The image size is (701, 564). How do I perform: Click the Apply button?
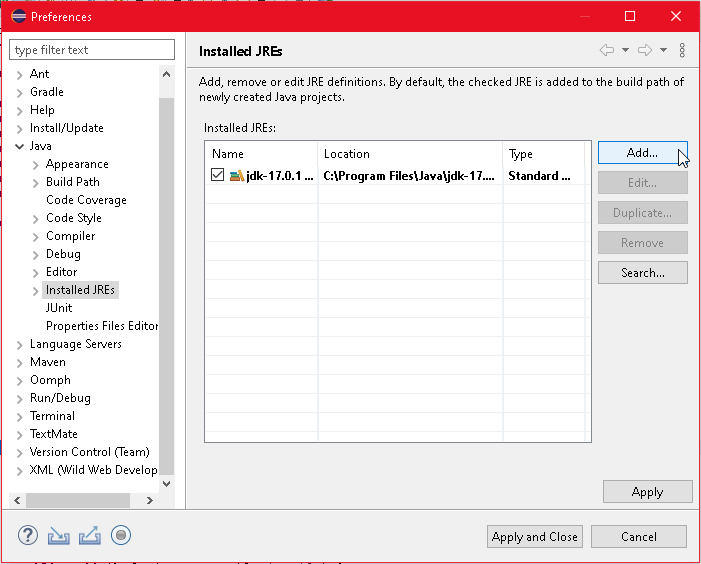(x=647, y=492)
